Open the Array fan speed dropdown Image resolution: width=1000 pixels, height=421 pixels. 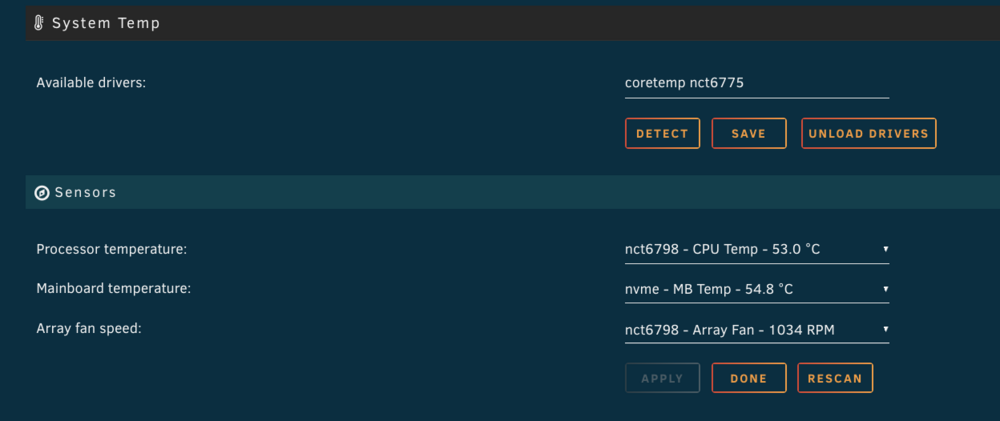(757, 330)
